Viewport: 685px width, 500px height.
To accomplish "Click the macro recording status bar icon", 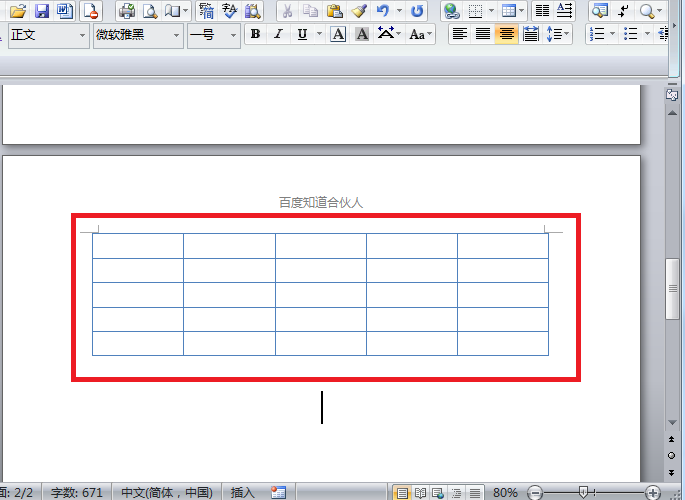I will pyautogui.click(x=278, y=493).
